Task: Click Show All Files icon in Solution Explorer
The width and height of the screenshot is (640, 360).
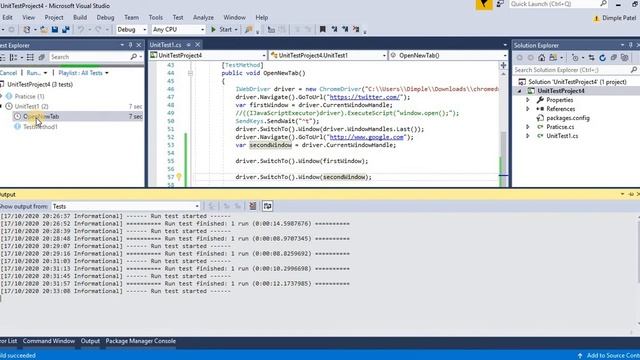Action: pos(624,58)
